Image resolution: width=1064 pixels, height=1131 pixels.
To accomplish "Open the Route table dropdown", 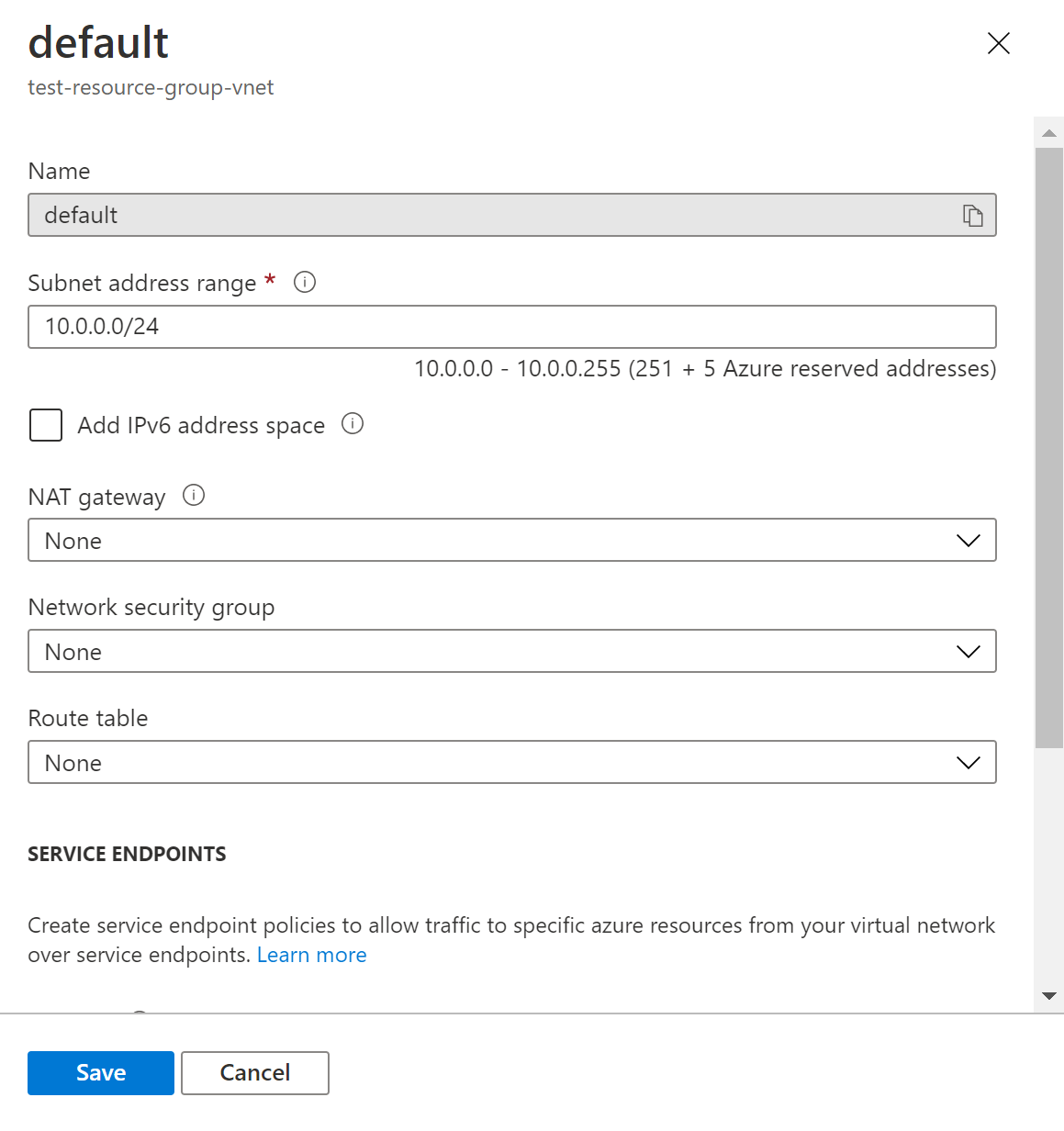I will [511, 763].
